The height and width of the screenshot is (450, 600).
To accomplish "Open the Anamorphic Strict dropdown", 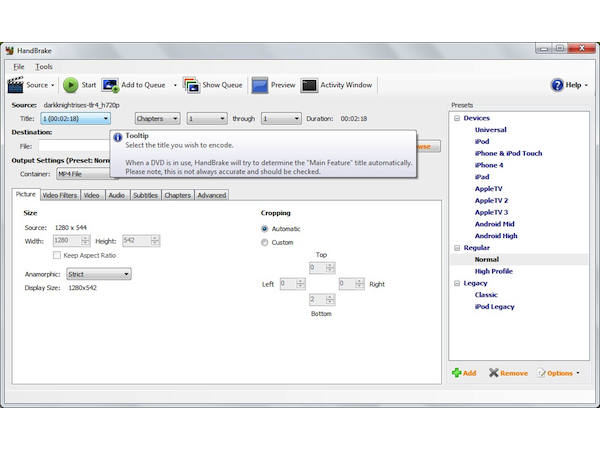I will point(99,274).
